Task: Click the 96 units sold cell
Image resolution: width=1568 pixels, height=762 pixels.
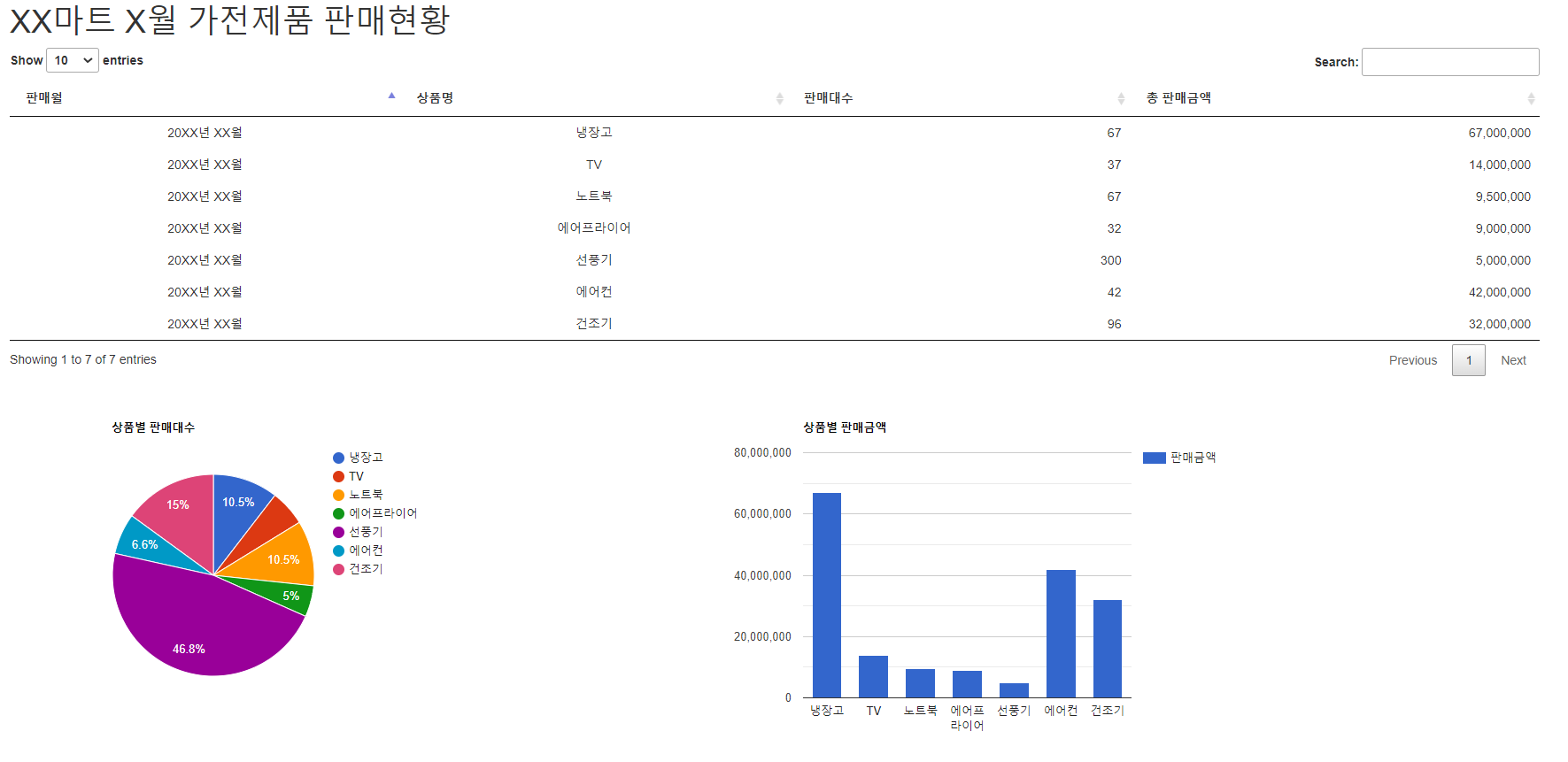Action: (959, 324)
